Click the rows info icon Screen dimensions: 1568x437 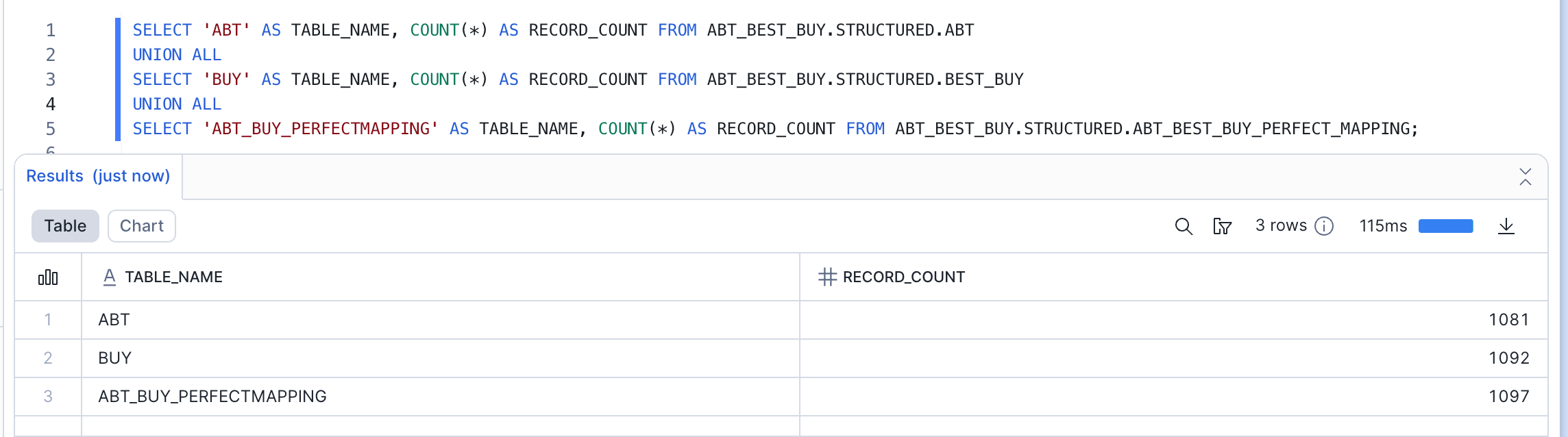click(1324, 226)
